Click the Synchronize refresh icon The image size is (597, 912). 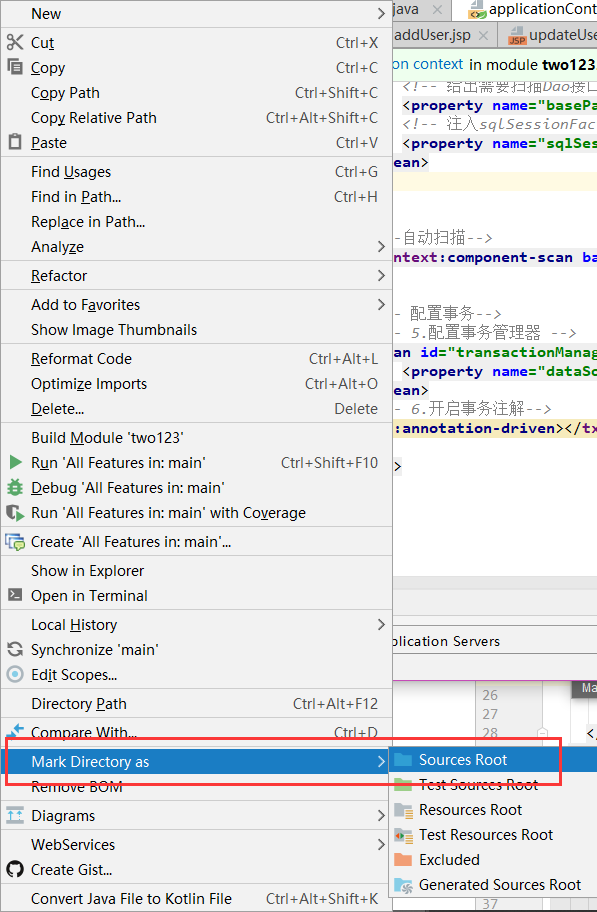(x=15, y=649)
